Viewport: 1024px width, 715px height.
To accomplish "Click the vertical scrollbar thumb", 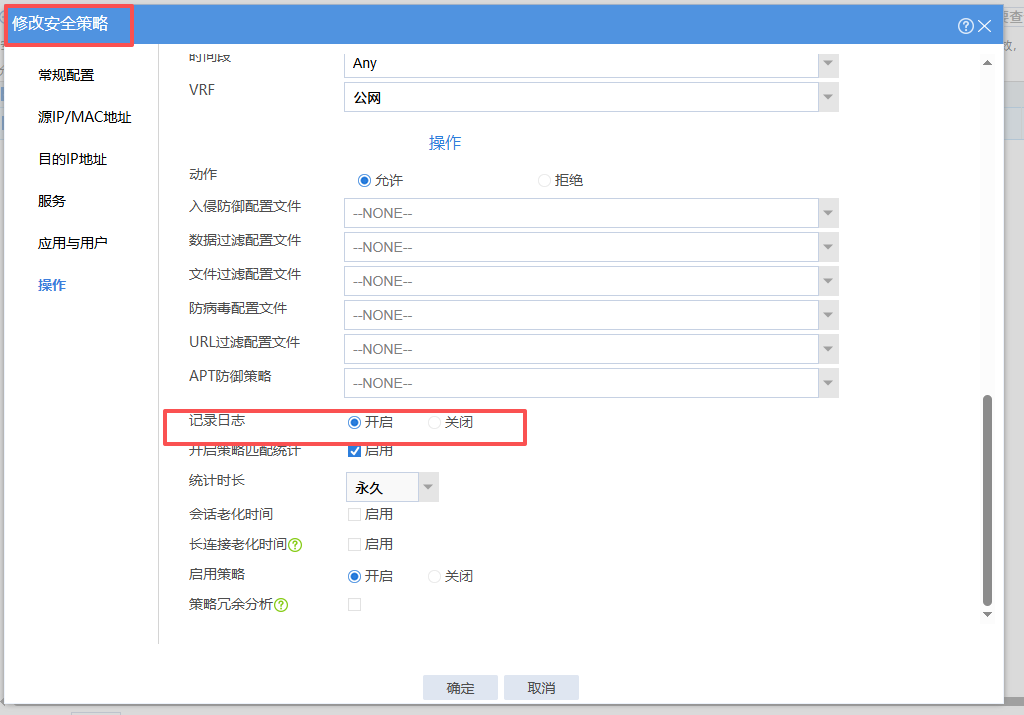I will 988,500.
